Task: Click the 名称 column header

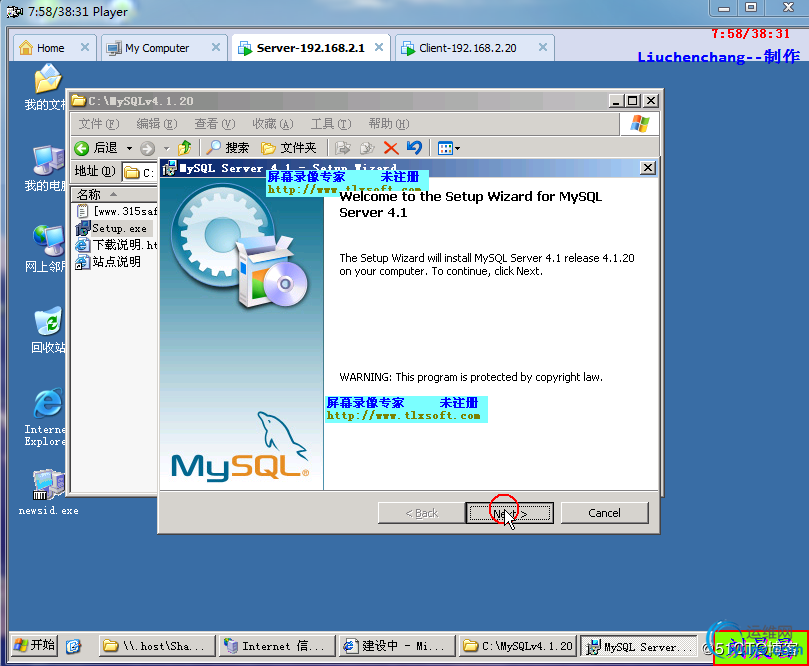Action: tap(114, 194)
